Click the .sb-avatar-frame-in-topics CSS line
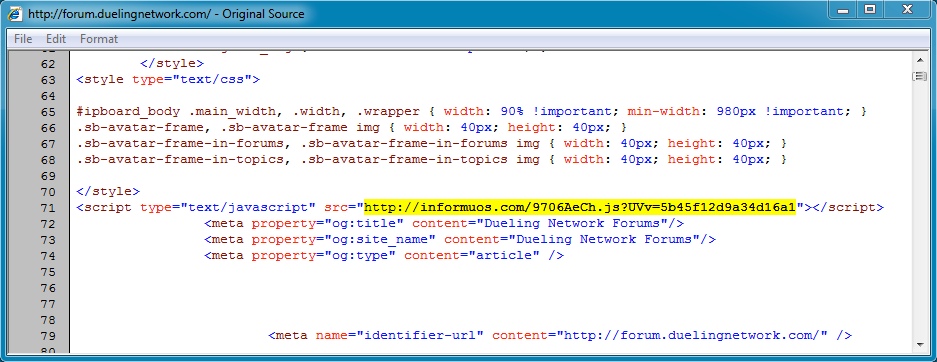The height and width of the screenshot is (362, 937). 431,159
